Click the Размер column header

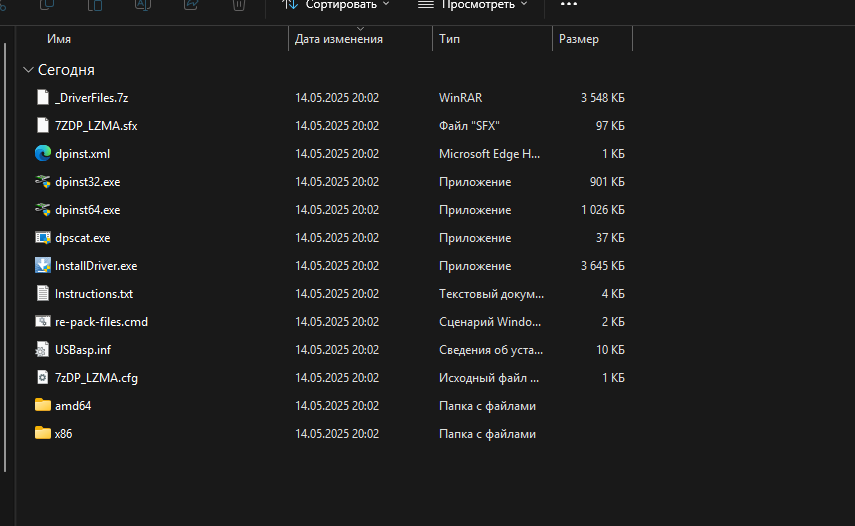coord(579,39)
